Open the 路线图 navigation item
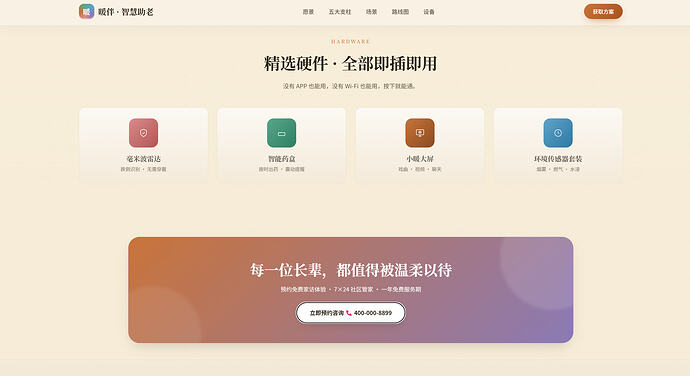Screen dimensions: 690x376 pos(400,12)
